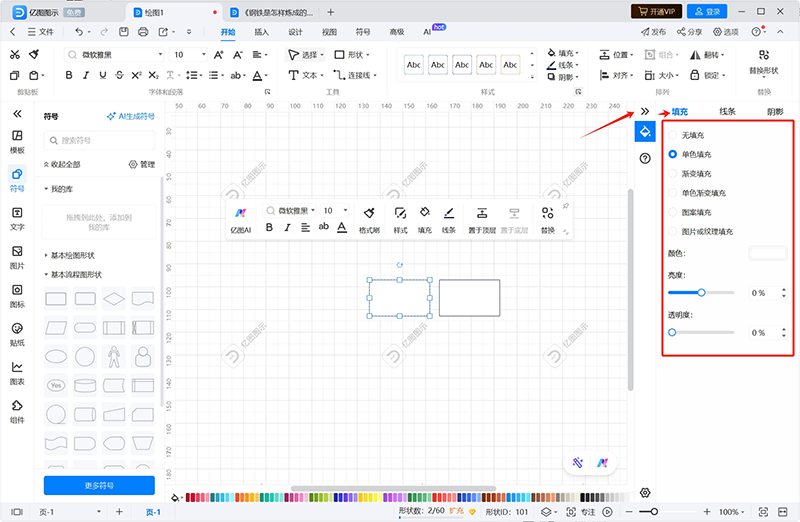
Task: Open the settings gear at the bottom right strip
Action: coord(645,492)
